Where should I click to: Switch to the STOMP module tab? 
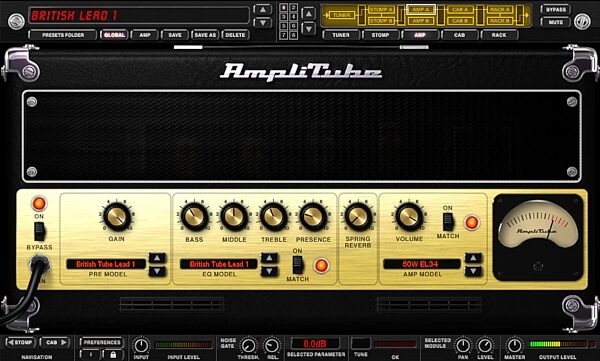click(x=380, y=35)
